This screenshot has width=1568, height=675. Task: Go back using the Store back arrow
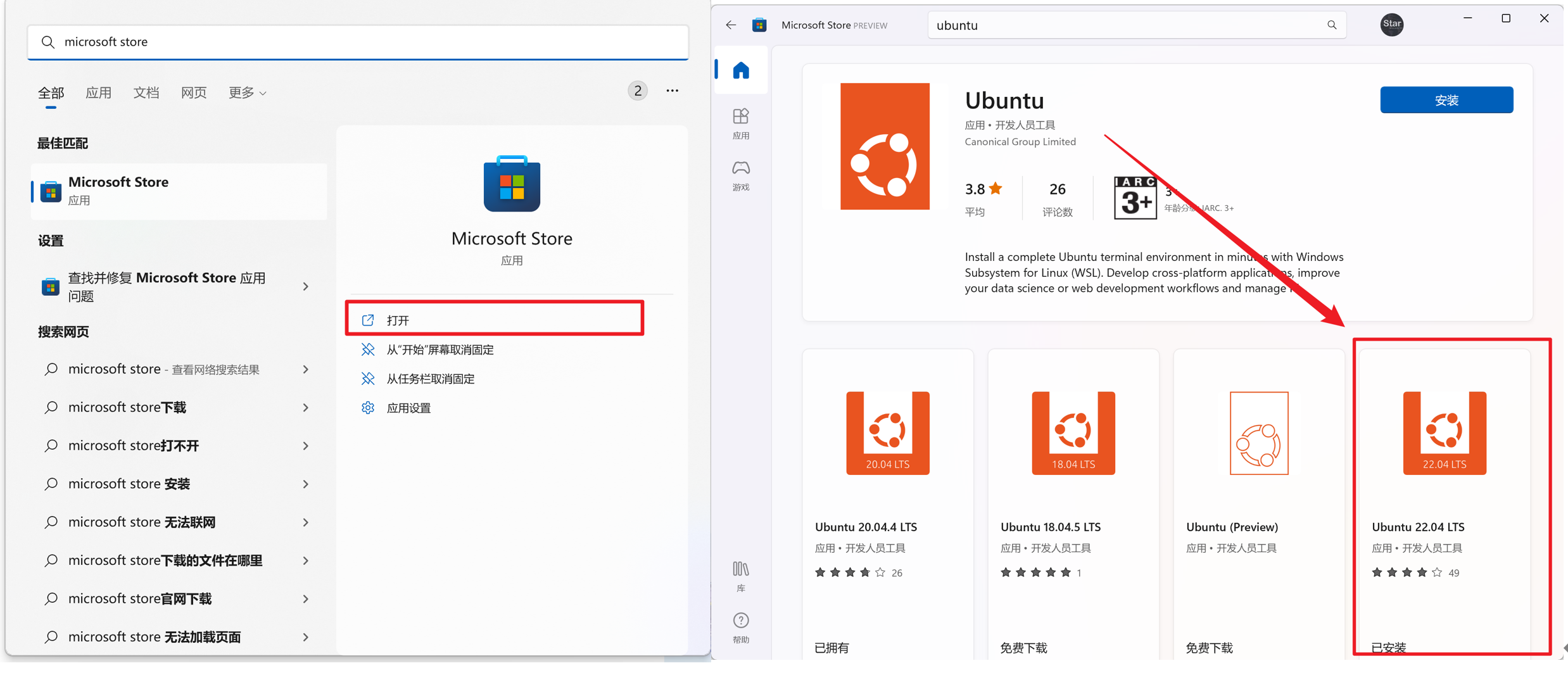[x=731, y=25]
